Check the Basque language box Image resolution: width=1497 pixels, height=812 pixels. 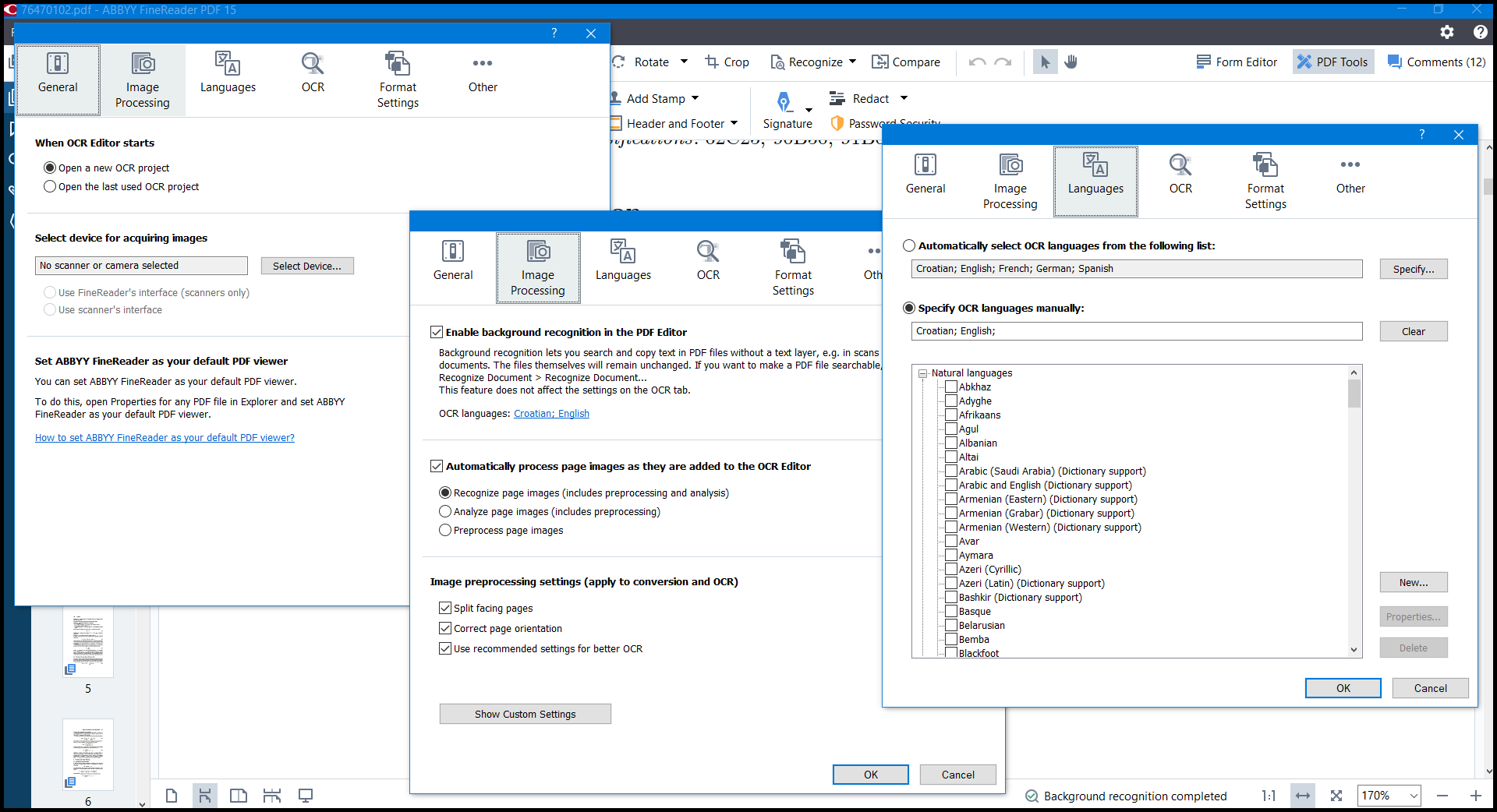pyautogui.click(x=951, y=611)
